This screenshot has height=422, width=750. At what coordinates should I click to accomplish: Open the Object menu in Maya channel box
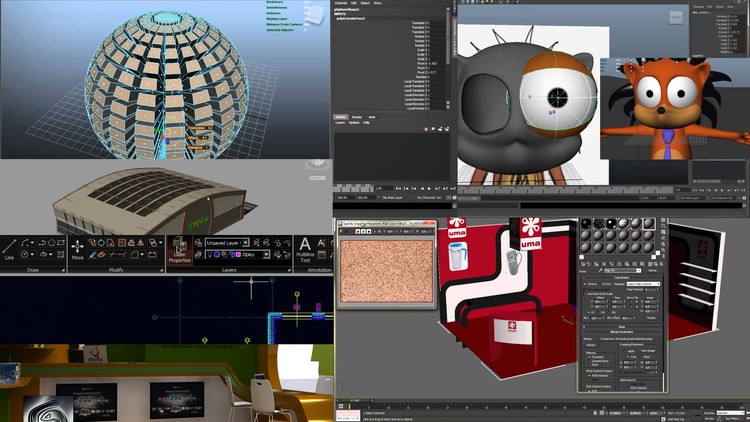point(365,3)
